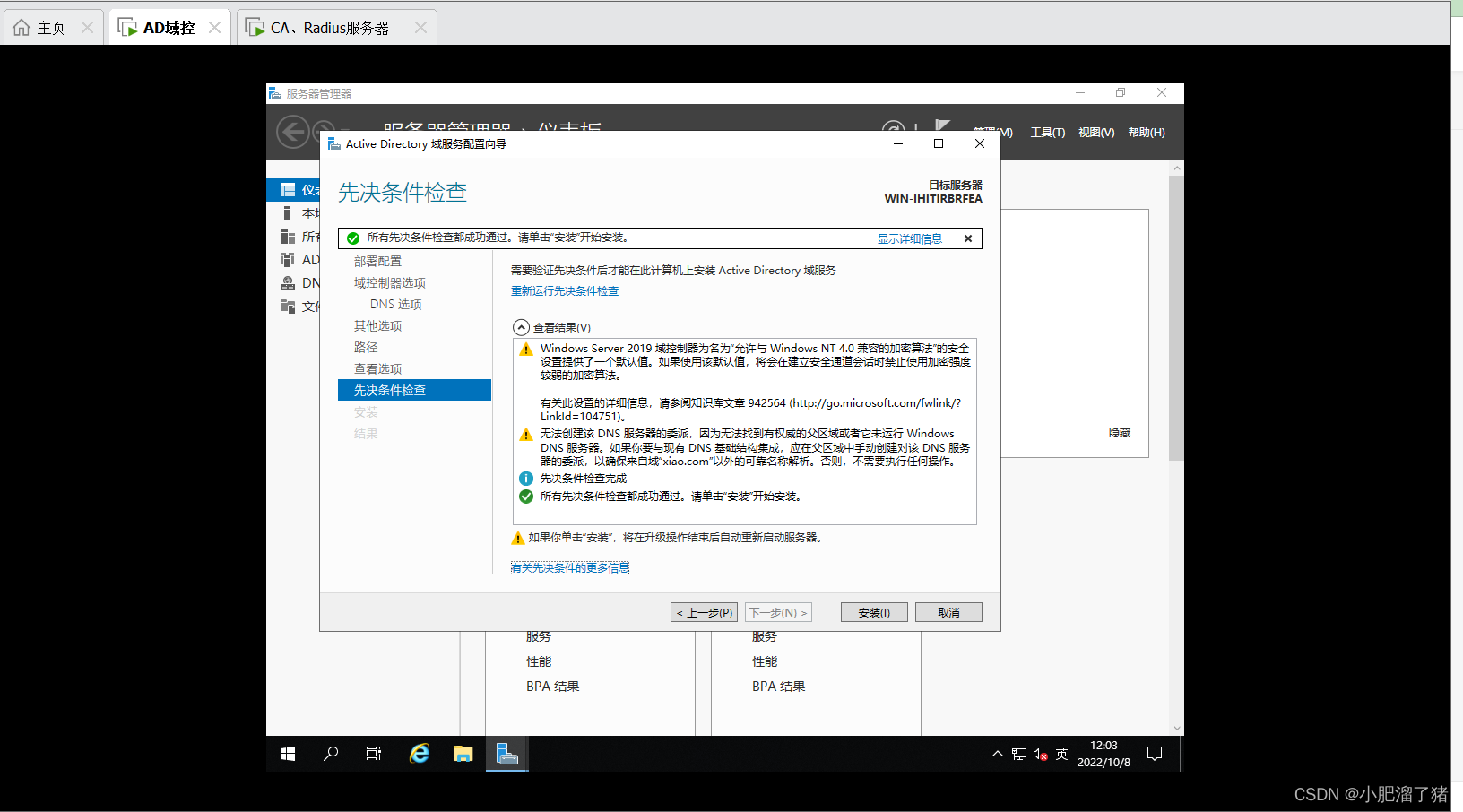Click left tile's 性能 item in Server Manager
Image resolution: width=1463 pixels, height=812 pixels.
tap(539, 661)
